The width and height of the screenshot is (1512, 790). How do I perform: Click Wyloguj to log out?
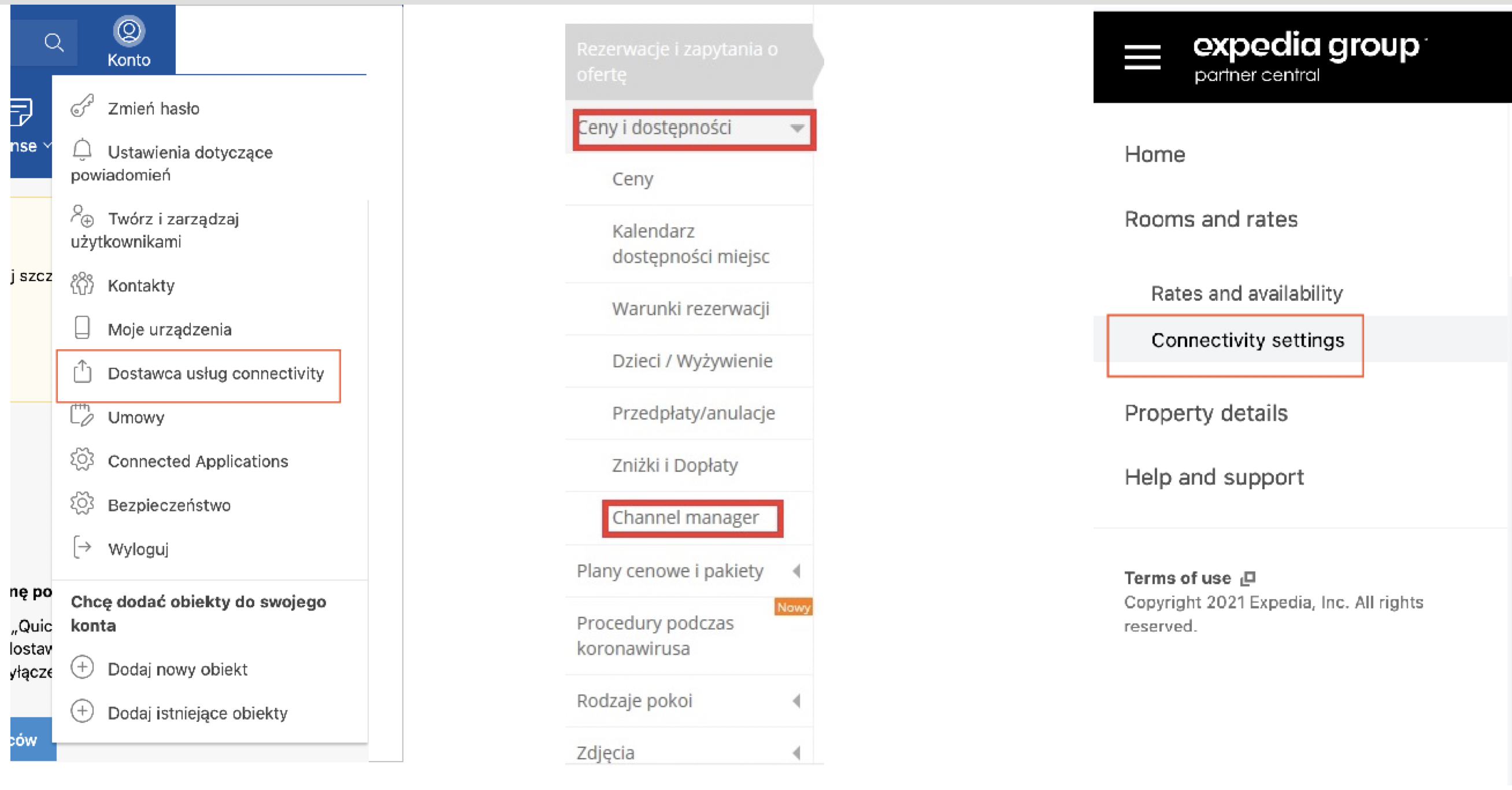(139, 550)
